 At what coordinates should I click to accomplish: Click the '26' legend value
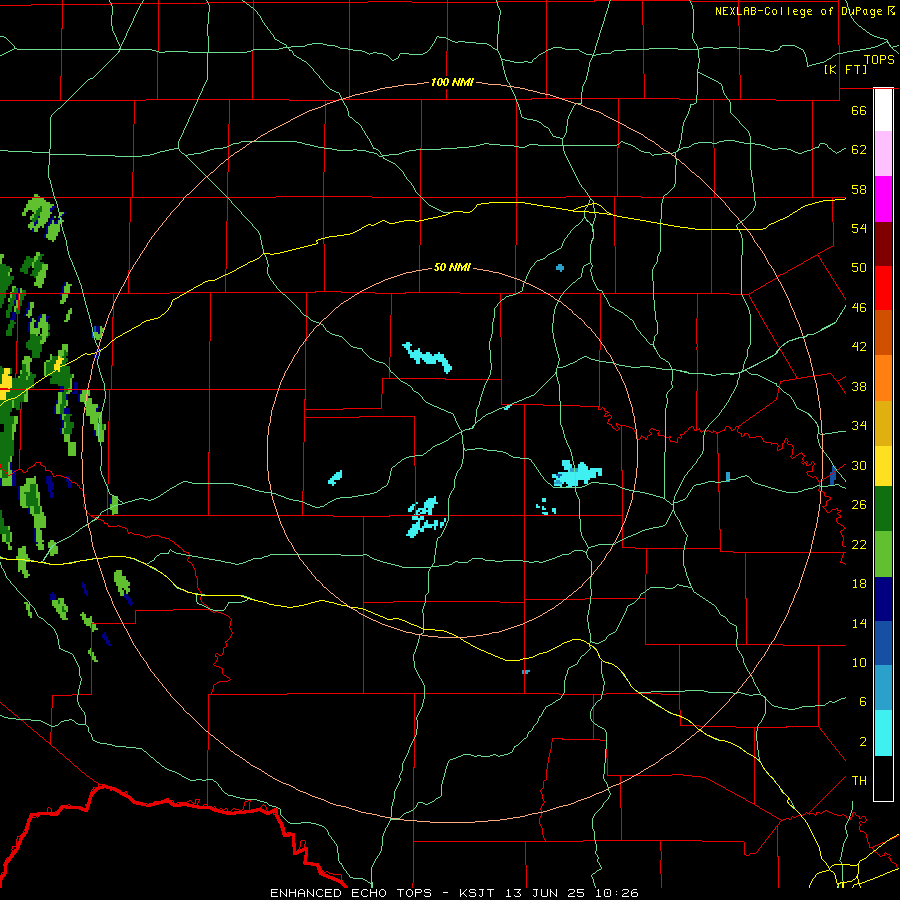[859, 505]
